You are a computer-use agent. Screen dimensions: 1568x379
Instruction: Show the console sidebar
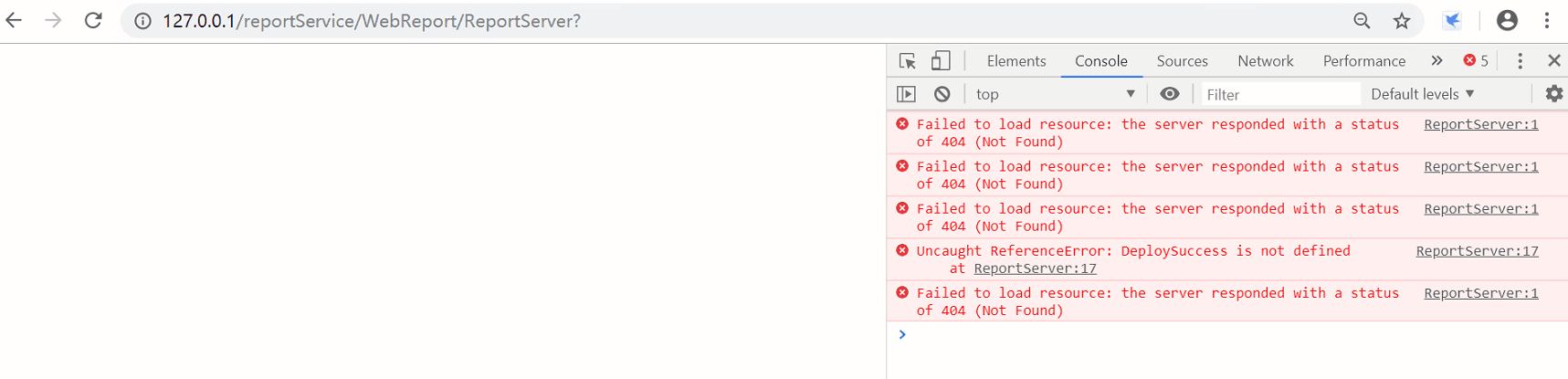(x=906, y=94)
